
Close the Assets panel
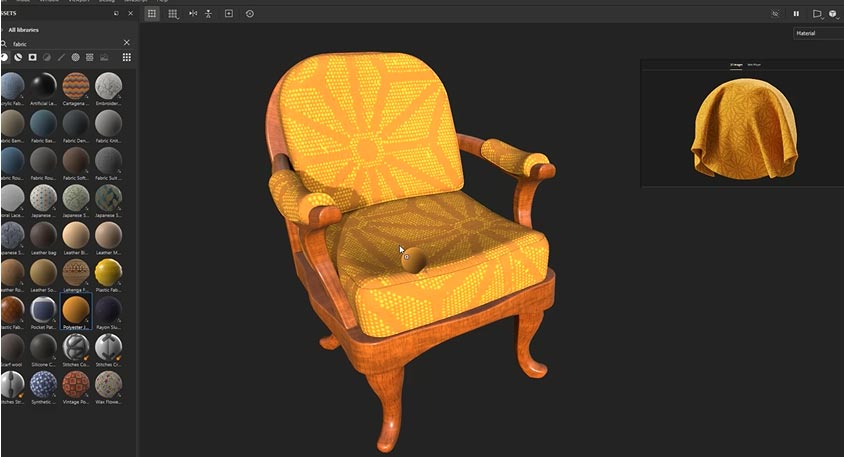(x=129, y=14)
